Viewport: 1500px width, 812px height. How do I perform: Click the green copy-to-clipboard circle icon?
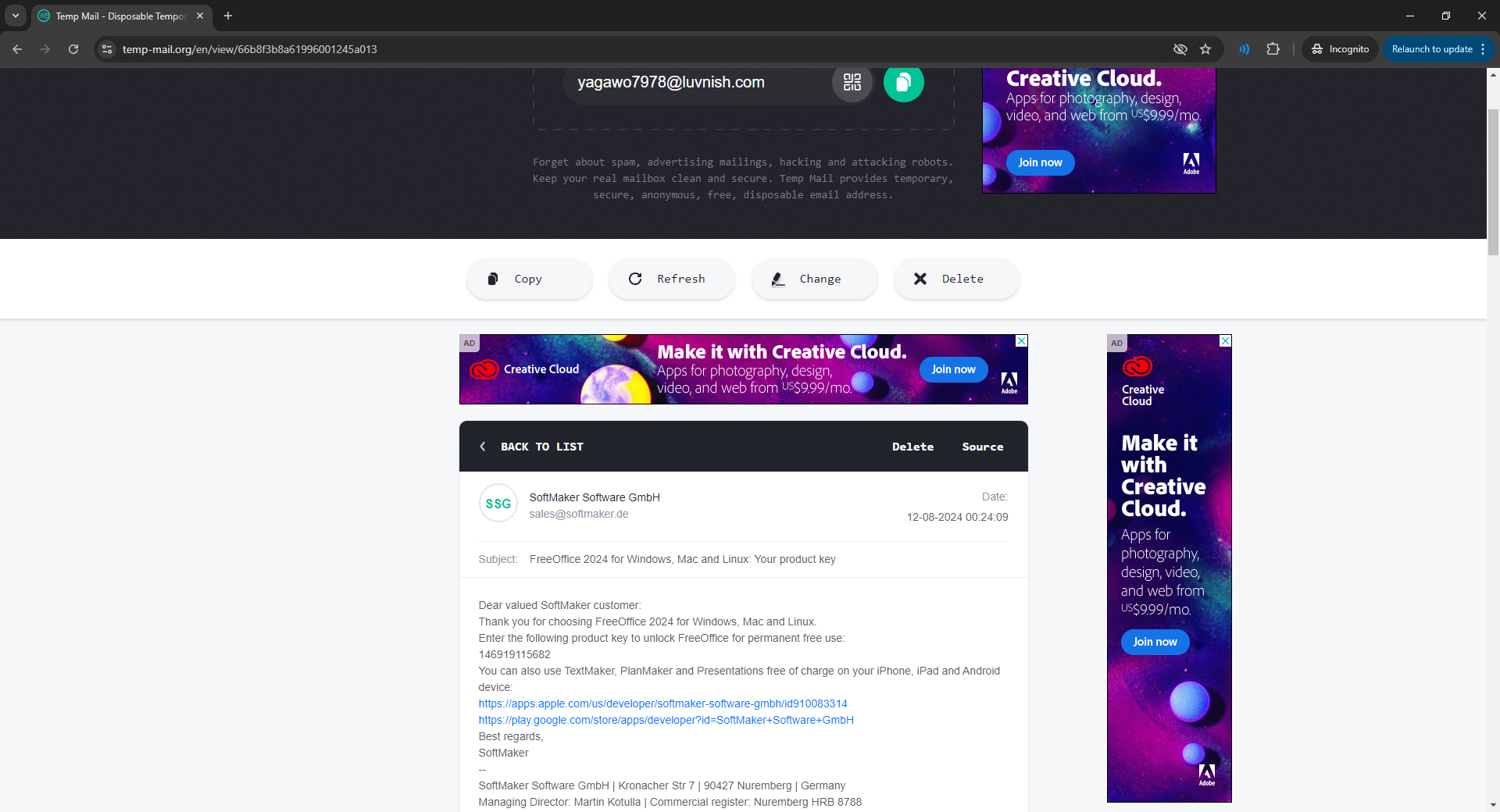(x=903, y=82)
